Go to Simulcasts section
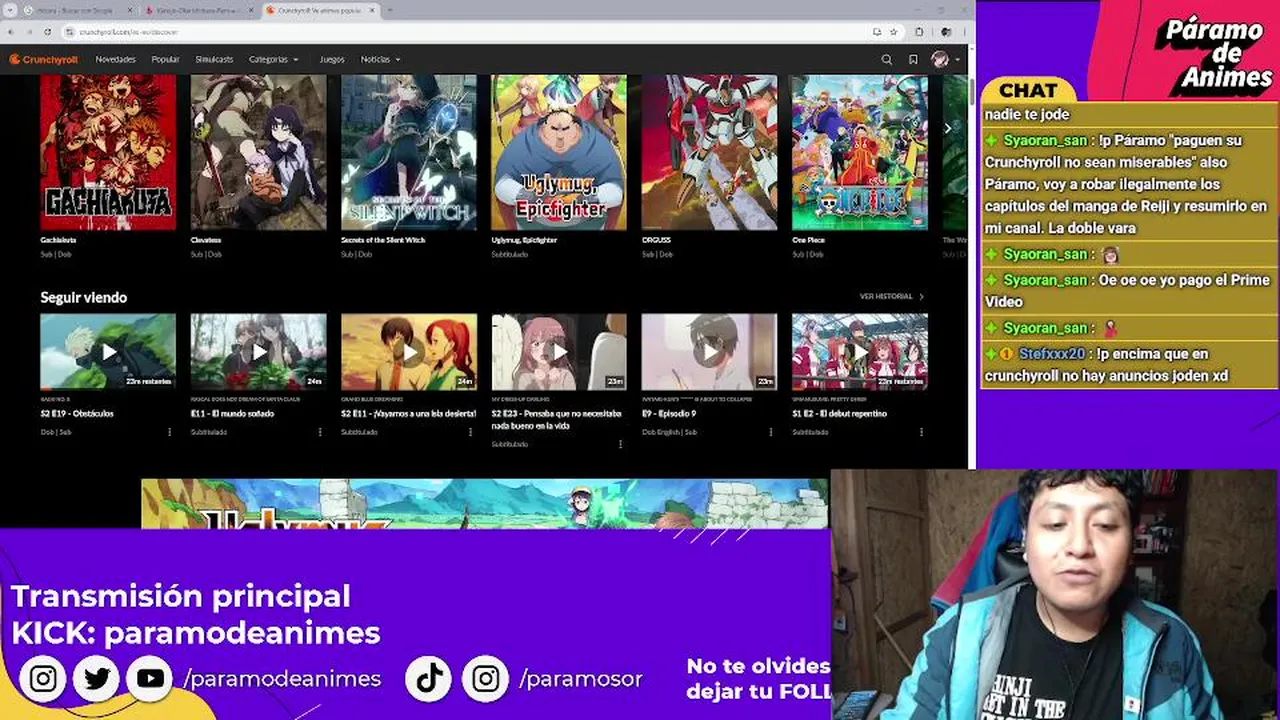The width and height of the screenshot is (1280, 720). [x=214, y=59]
